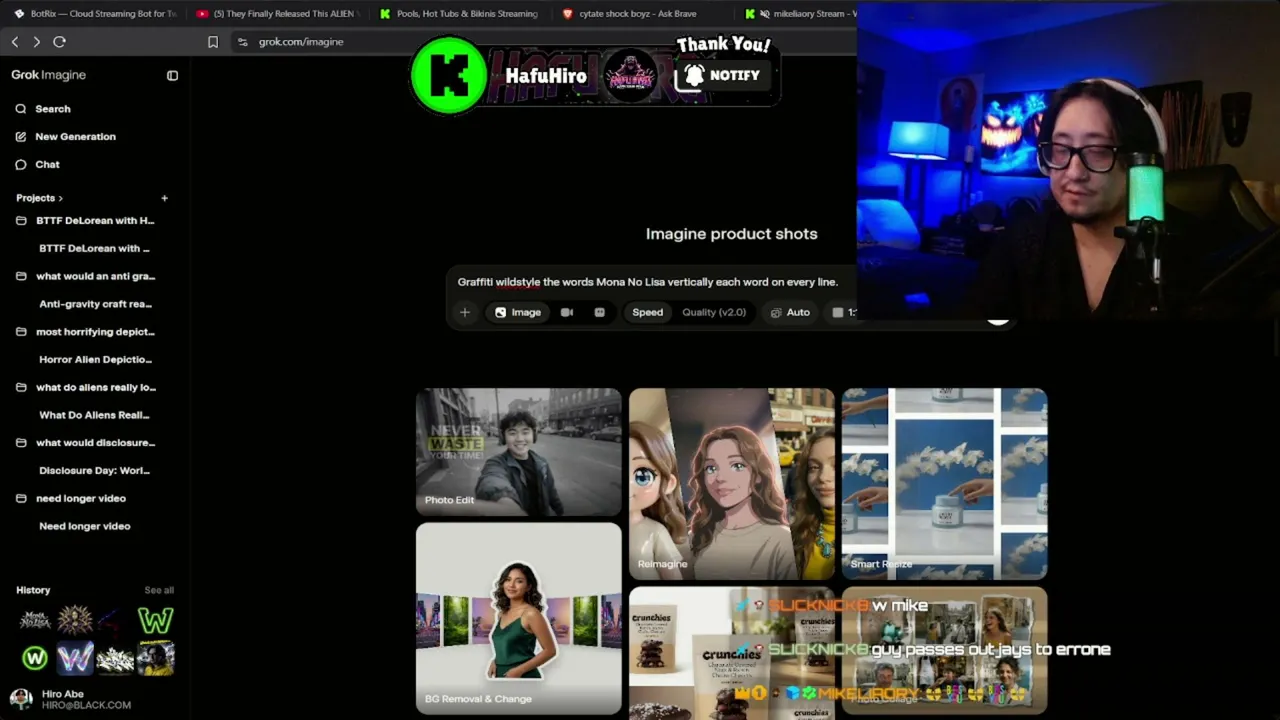The height and width of the screenshot is (720, 1280).
Task: Open the Reimagine example card
Action: coord(732,484)
